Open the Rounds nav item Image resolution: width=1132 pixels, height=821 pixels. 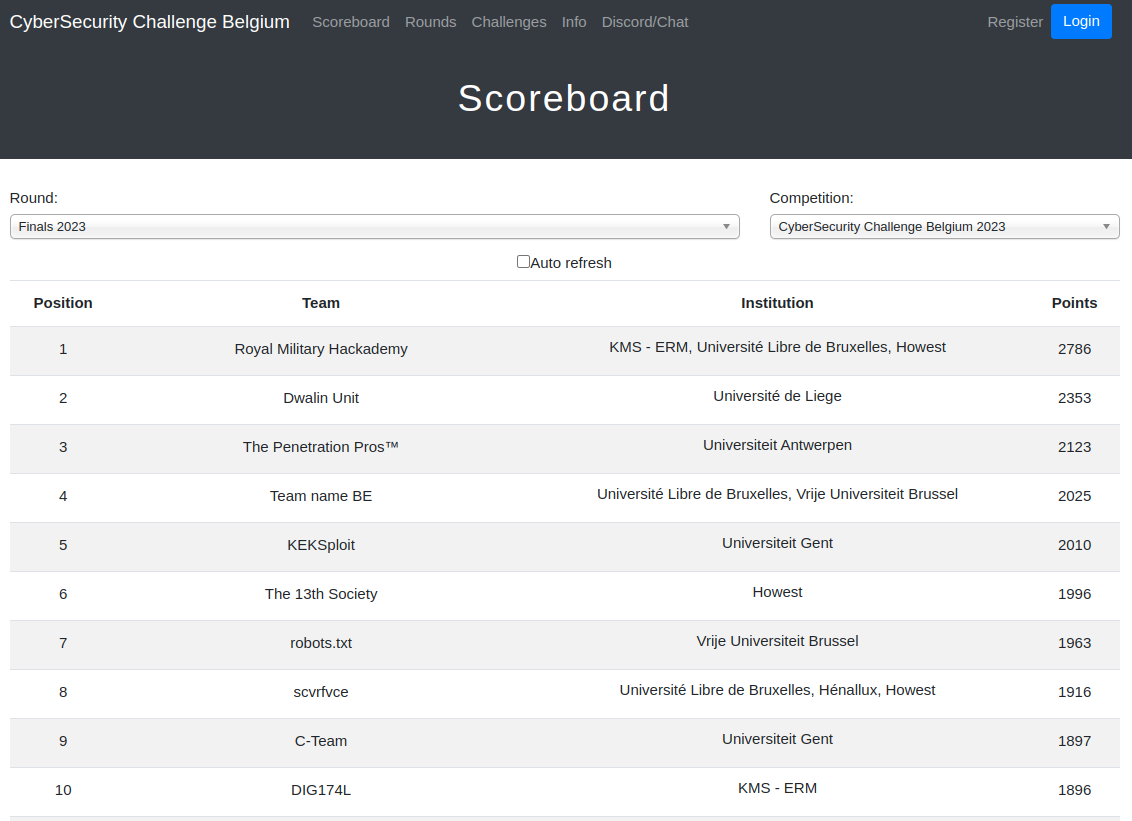[430, 22]
